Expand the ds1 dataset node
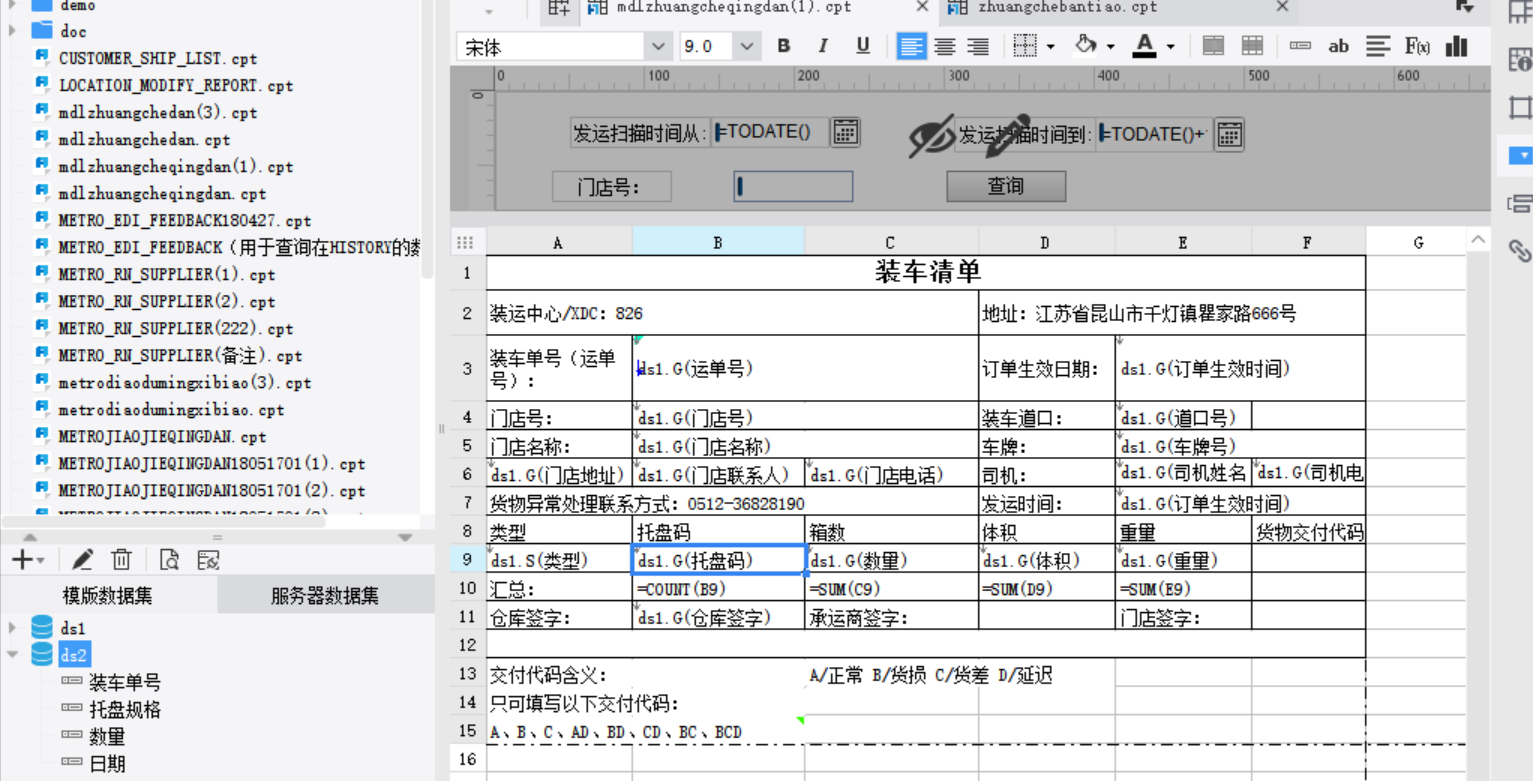 click(x=13, y=628)
